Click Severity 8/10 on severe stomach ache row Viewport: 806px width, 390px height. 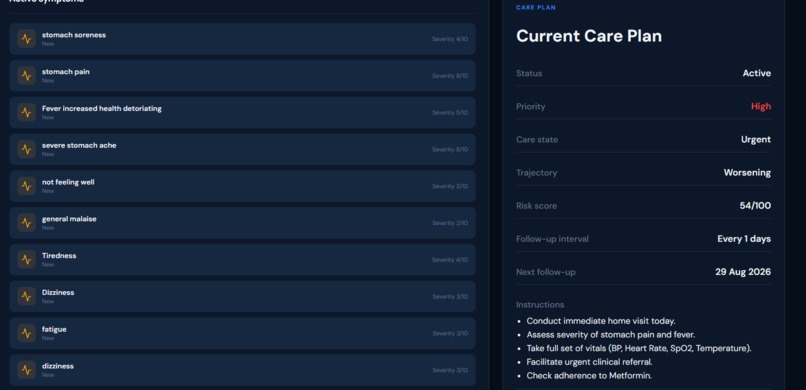click(x=450, y=150)
